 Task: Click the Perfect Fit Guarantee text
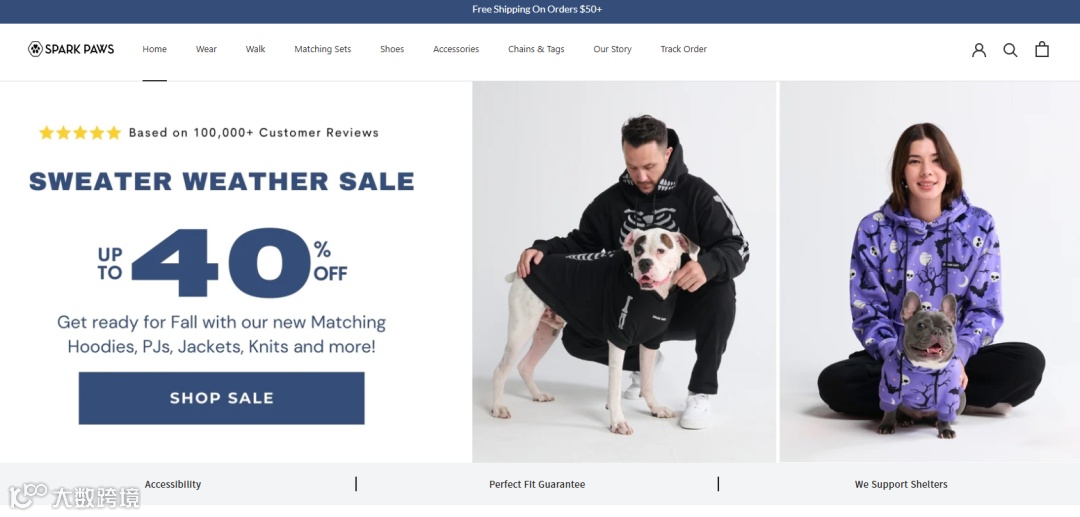(x=537, y=485)
